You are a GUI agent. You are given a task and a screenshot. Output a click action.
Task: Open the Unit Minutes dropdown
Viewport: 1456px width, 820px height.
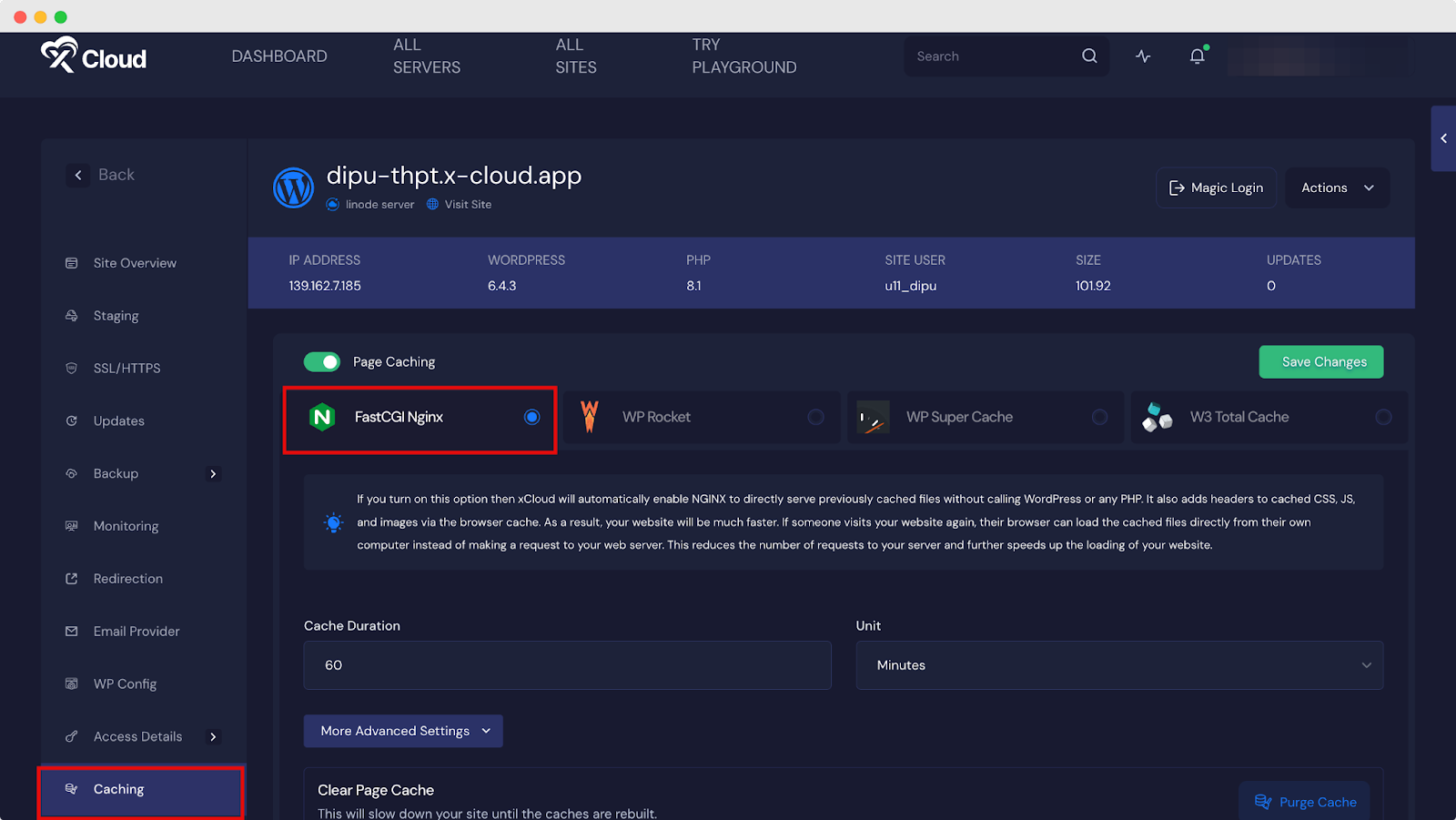[x=1118, y=665]
